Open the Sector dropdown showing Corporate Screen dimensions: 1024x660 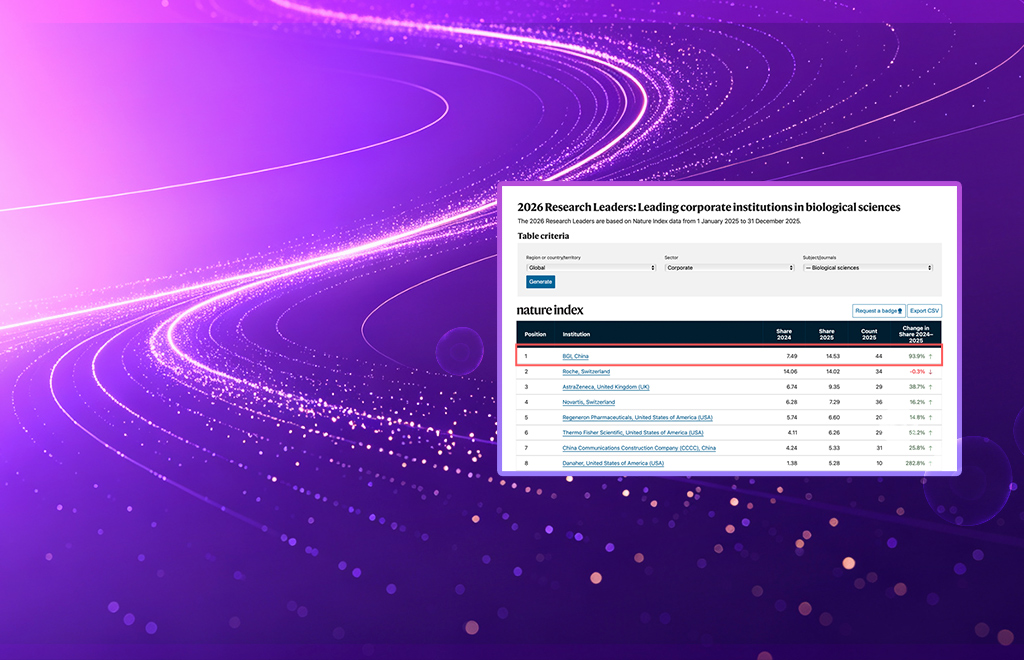pos(729,268)
